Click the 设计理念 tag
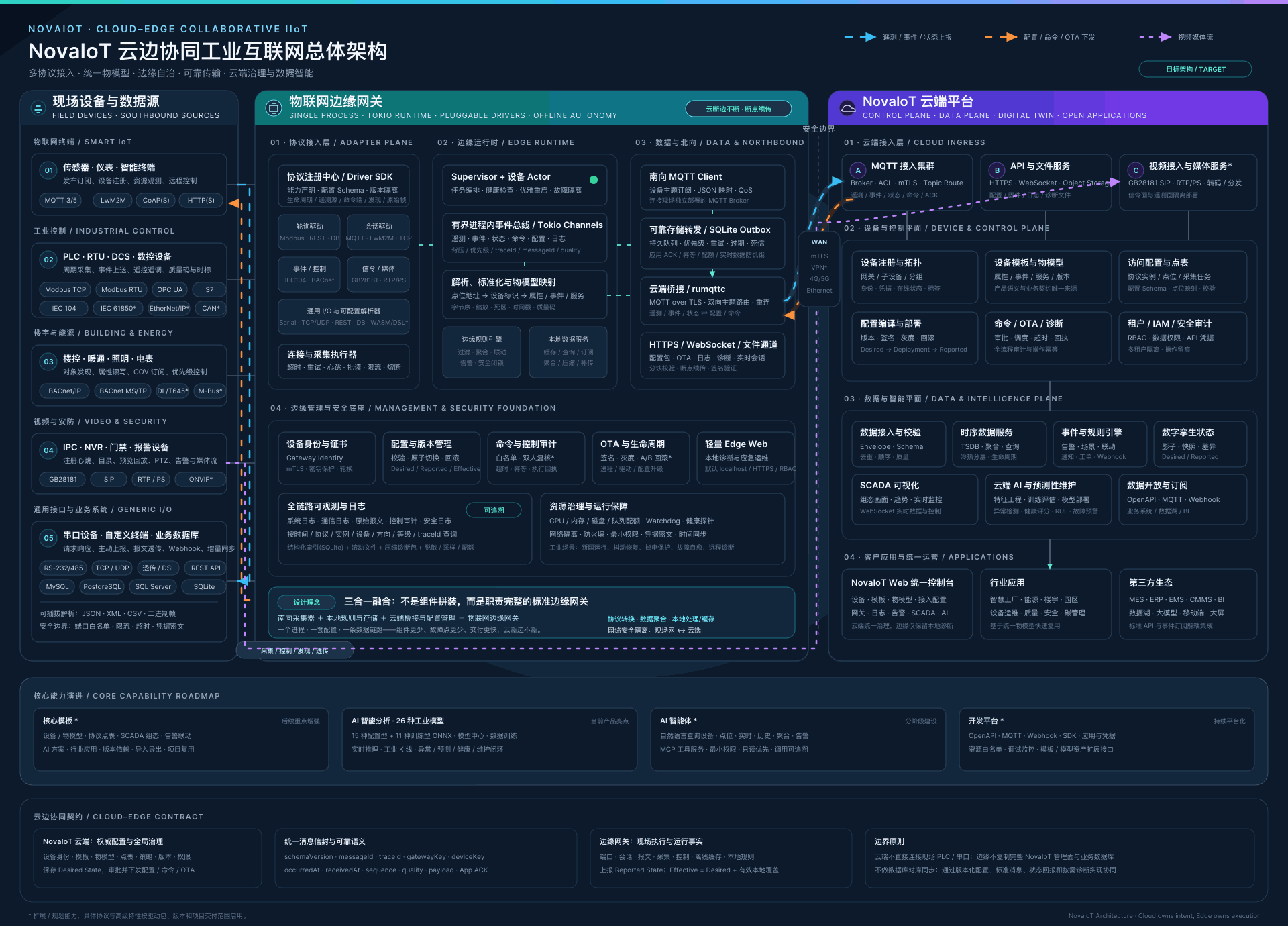This screenshot has height=926, width=1288. point(307,602)
